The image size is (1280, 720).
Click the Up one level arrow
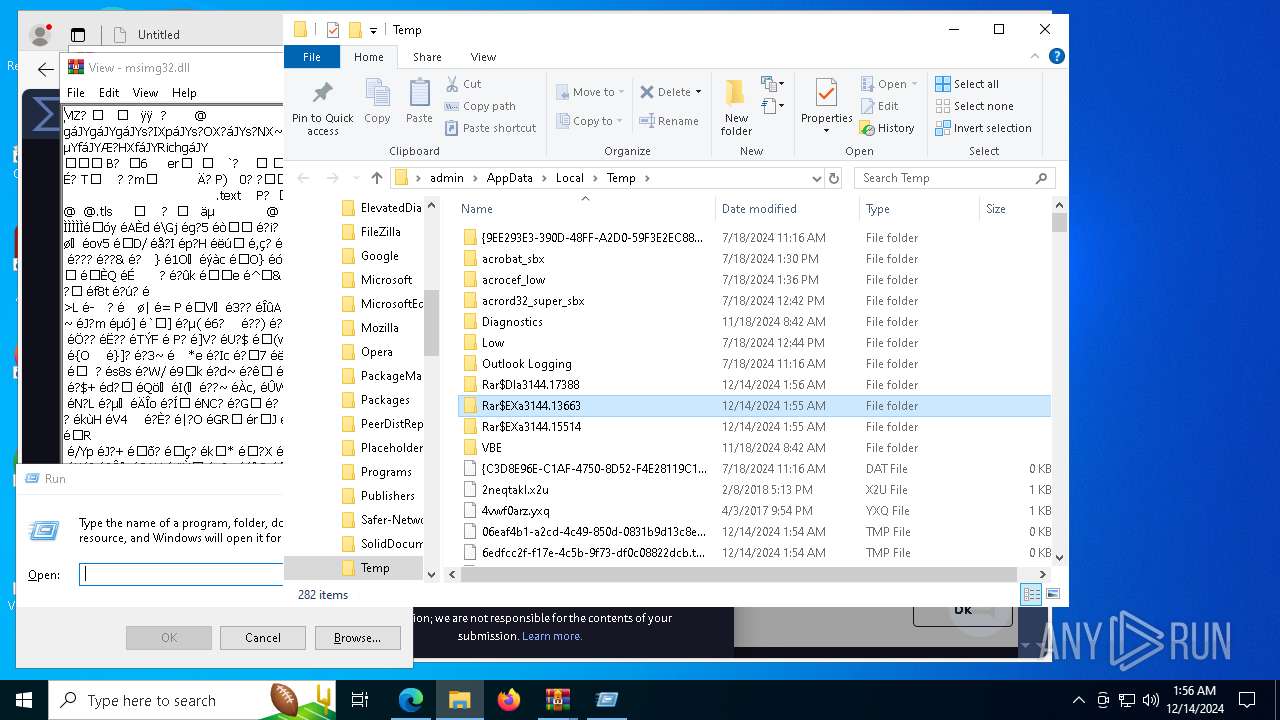pyautogui.click(x=376, y=178)
